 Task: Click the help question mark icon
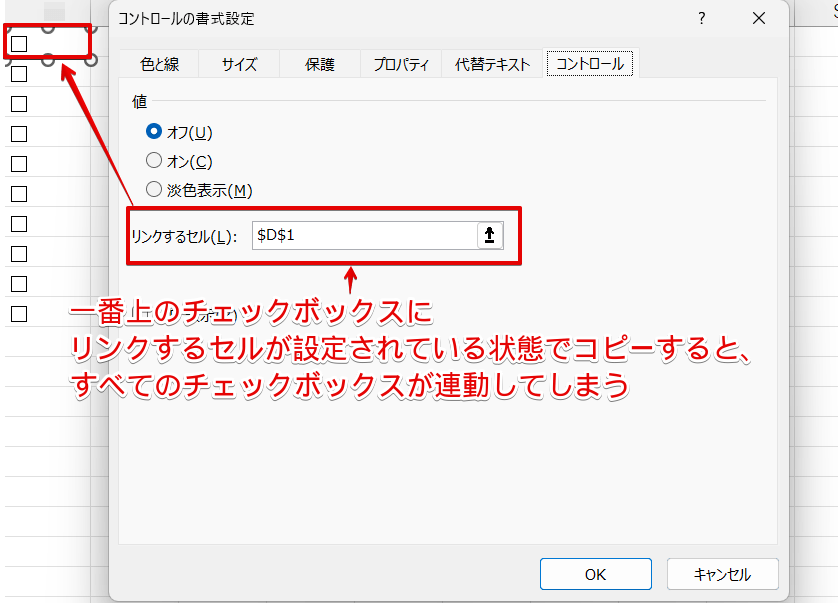tap(702, 19)
